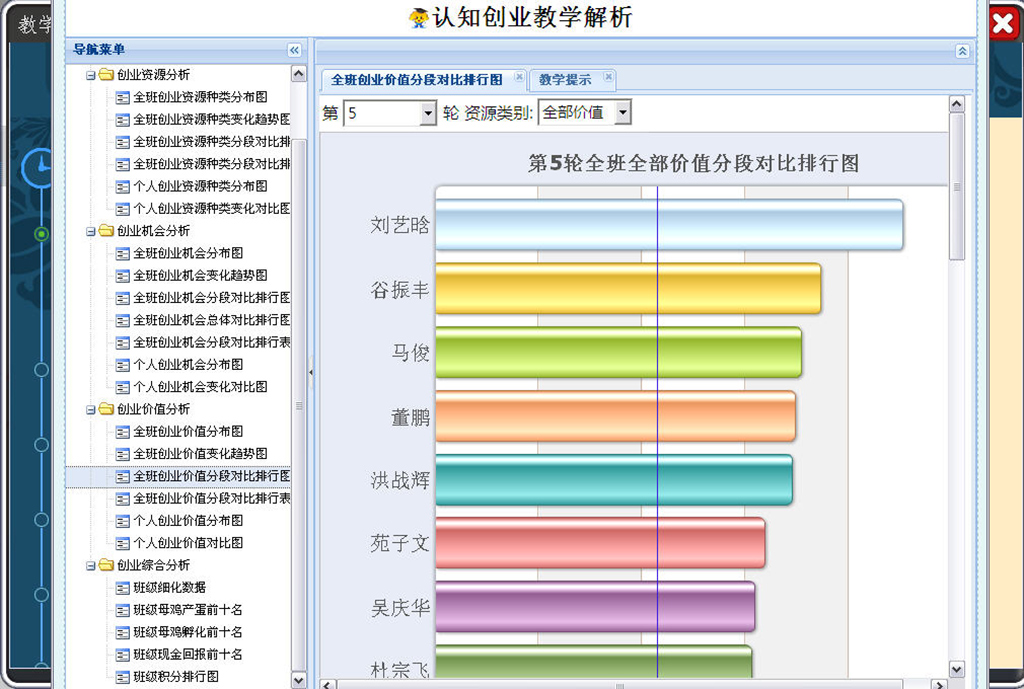Open 个人创业价值对比图 in the tree
1024x689 pixels.
click(x=187, y=543)
